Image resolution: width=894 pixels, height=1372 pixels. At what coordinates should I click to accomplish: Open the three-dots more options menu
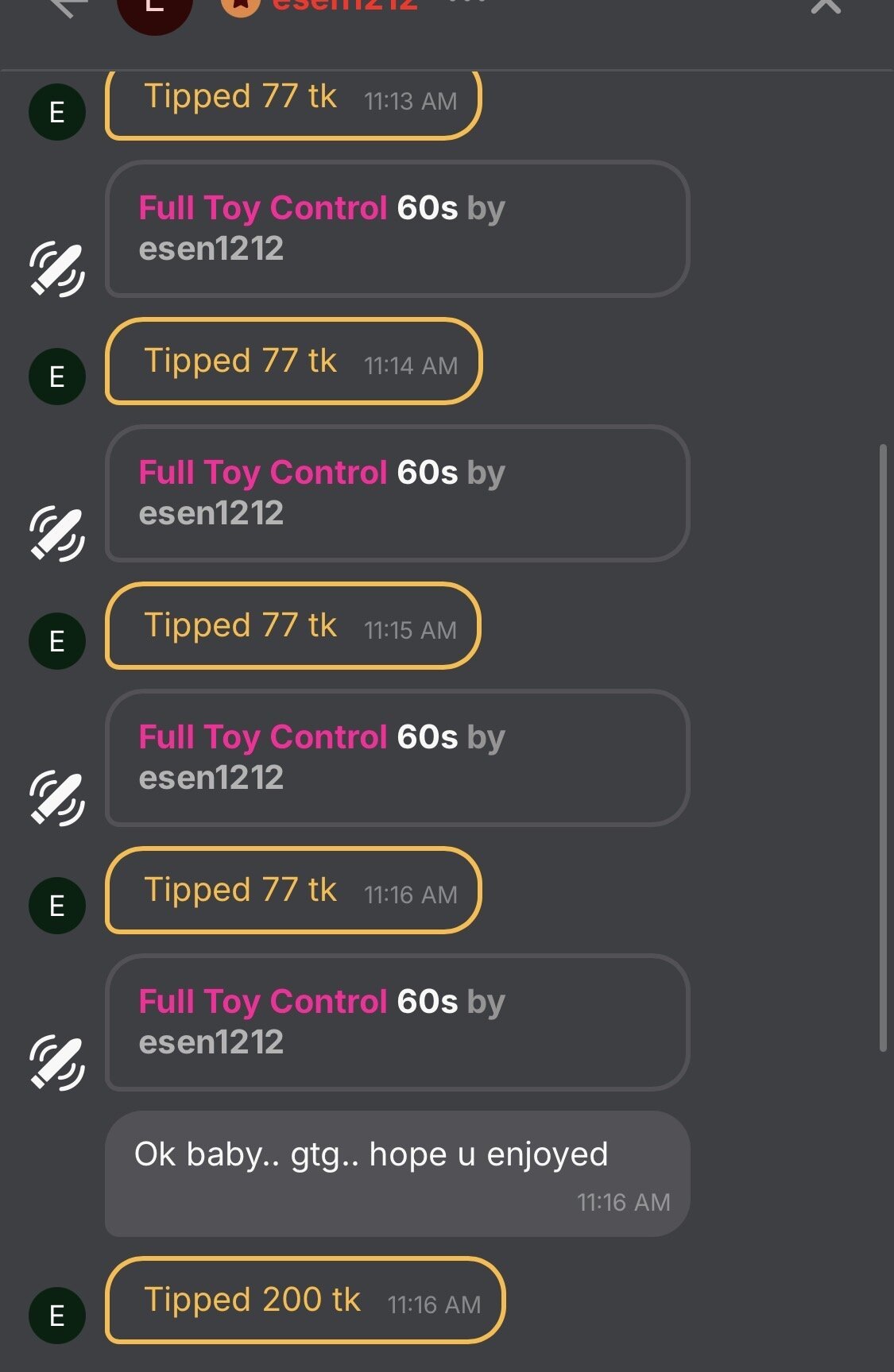coord(467,4)
